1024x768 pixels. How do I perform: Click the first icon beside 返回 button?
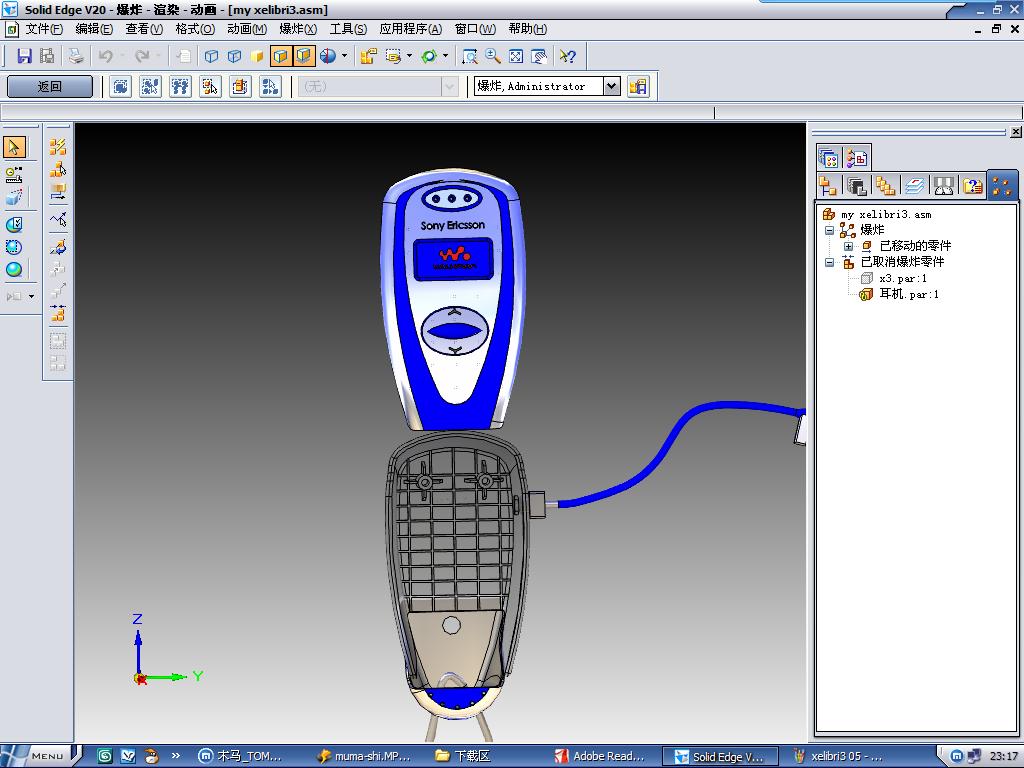point(121,86)
